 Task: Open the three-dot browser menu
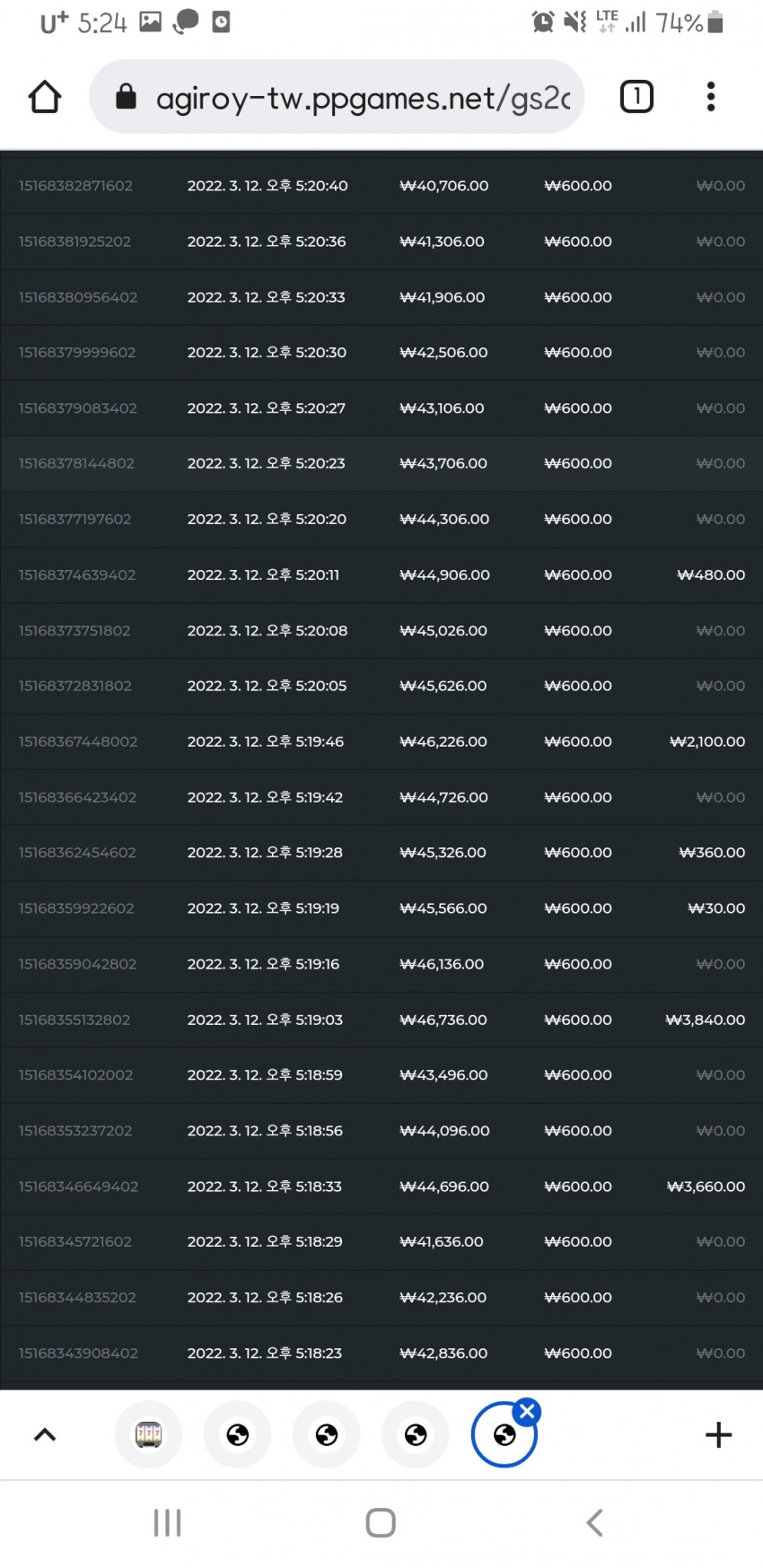coord(711,96)
